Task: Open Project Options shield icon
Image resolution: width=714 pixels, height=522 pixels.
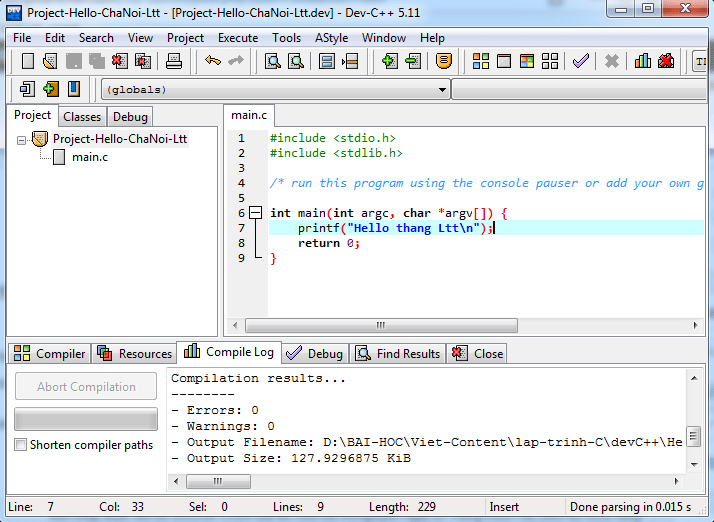Action: [444, 61]
